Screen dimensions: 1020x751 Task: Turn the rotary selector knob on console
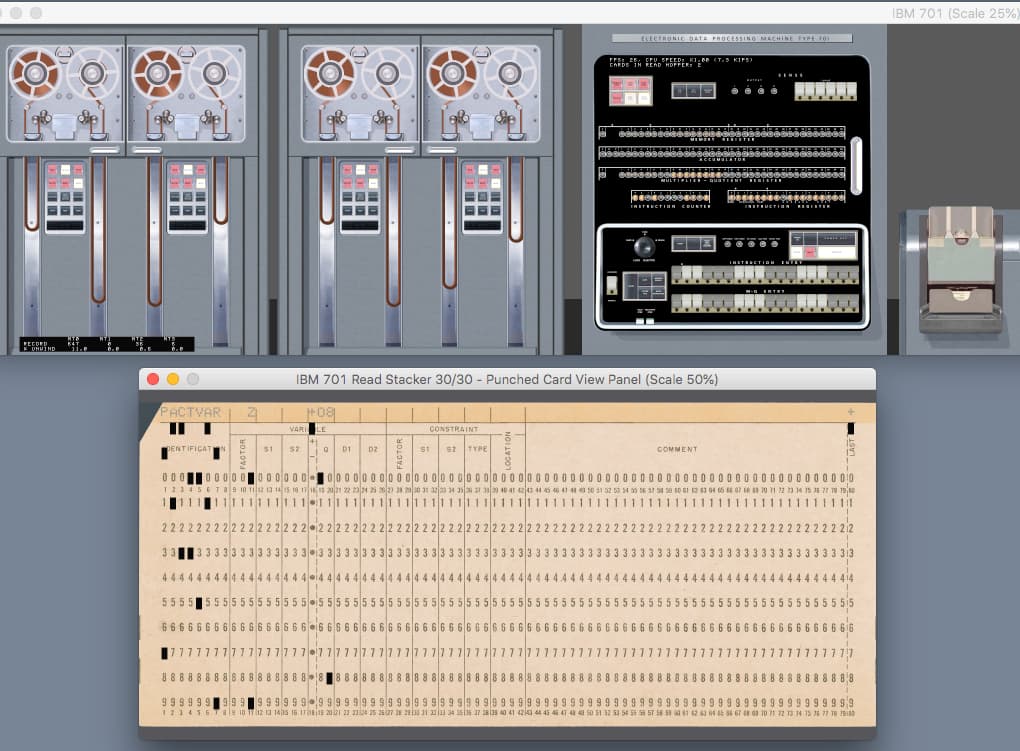click(x=645, y=247)
